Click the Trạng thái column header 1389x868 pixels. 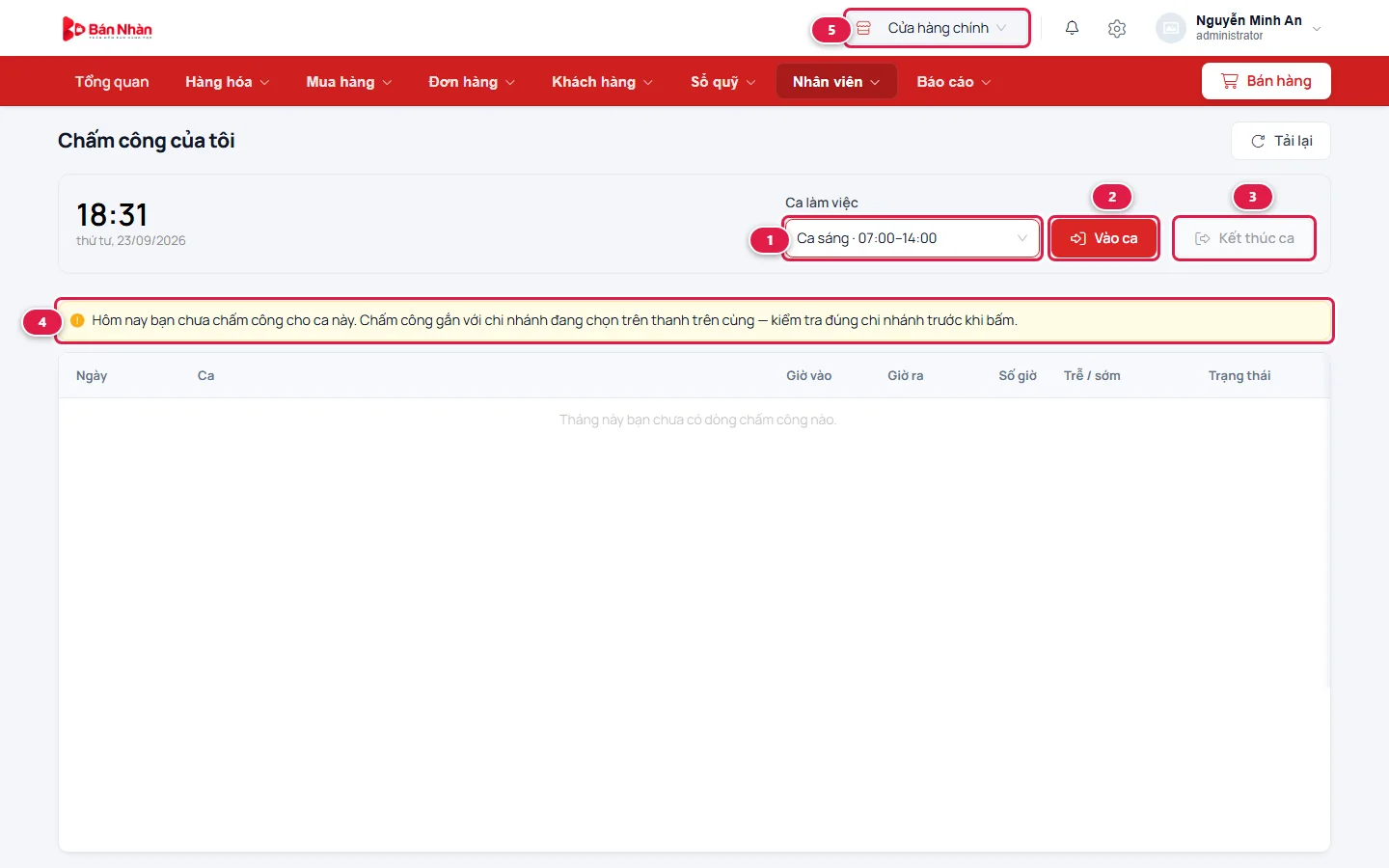1239,376
